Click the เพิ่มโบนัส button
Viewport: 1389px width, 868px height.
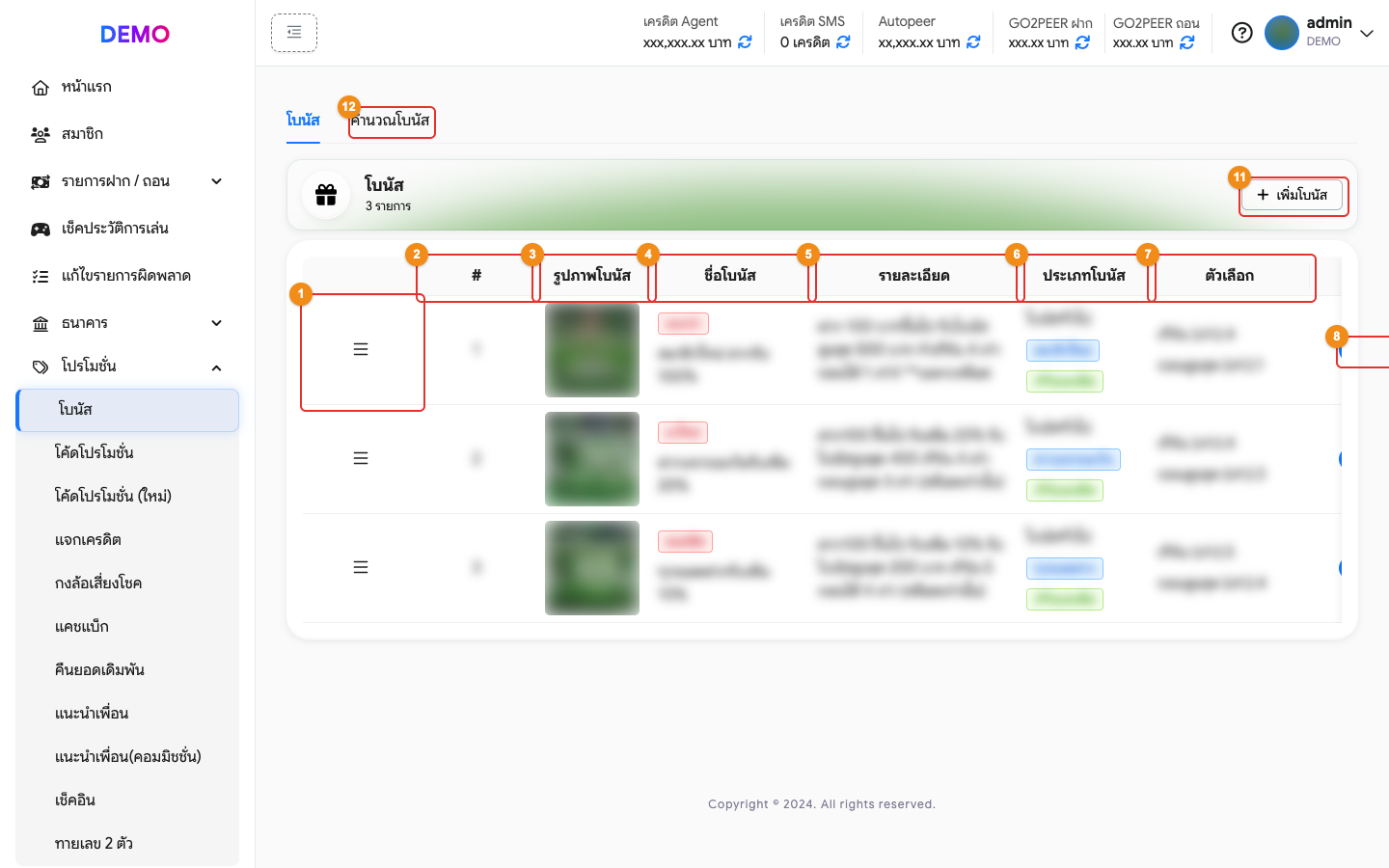(1293, 195)
